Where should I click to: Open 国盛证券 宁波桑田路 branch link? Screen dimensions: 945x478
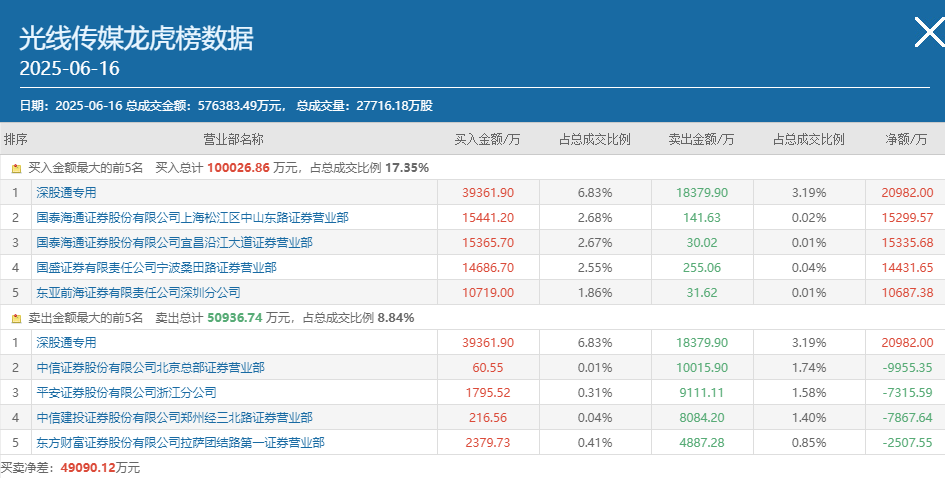156,268
